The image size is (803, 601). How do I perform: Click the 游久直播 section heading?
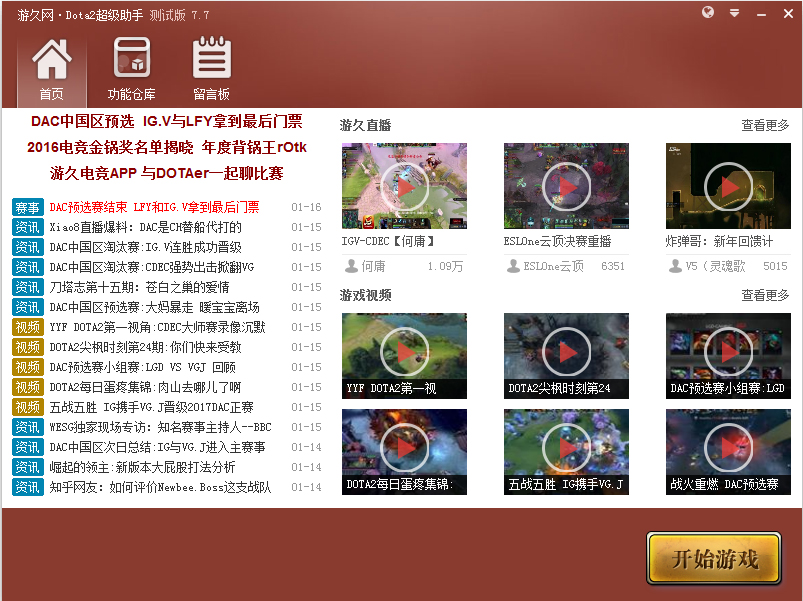click(x=365, y=125)
